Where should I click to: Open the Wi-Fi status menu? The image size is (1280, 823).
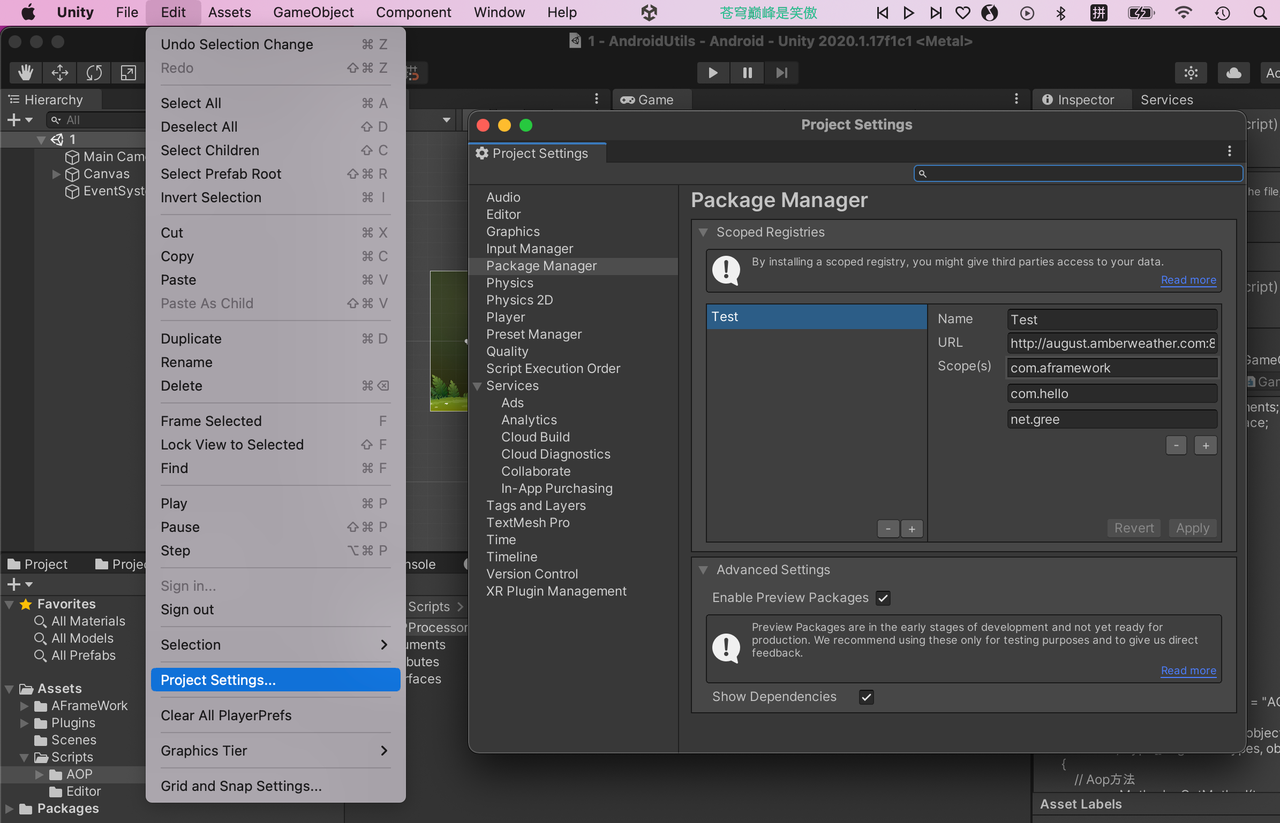[1184, 13]
